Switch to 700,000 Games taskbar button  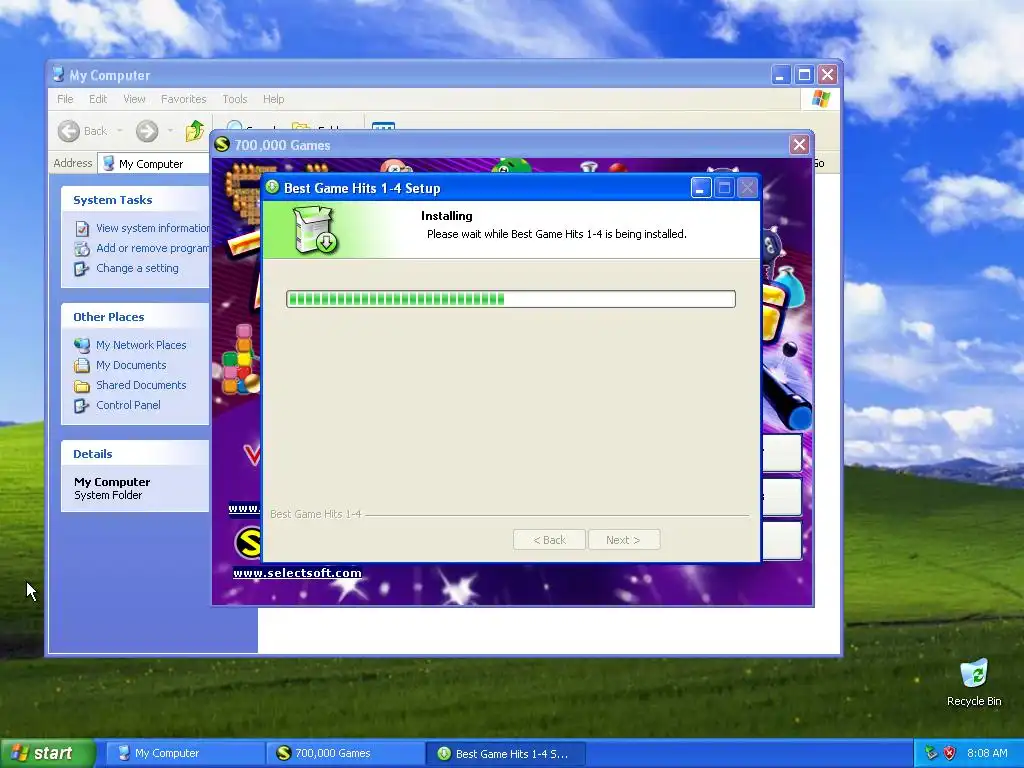tap(346, 754)
